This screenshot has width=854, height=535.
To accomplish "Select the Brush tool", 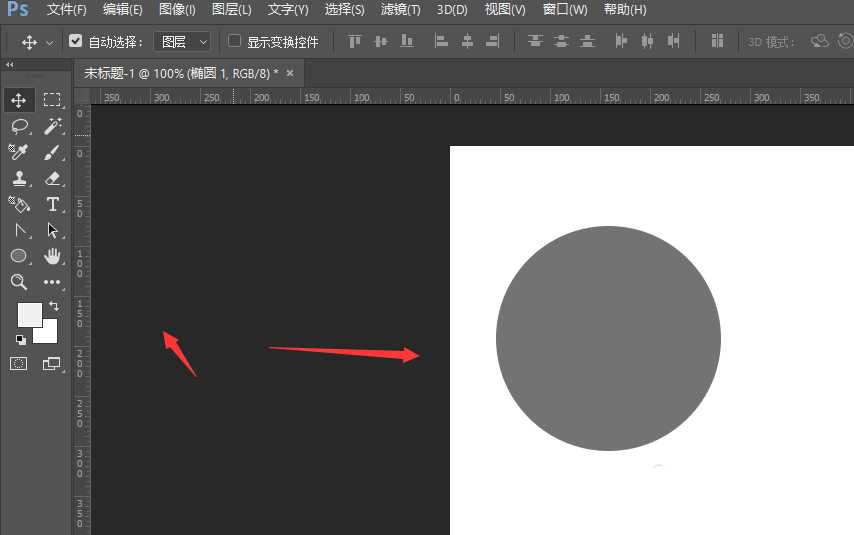I will click(x=52, y=152).
